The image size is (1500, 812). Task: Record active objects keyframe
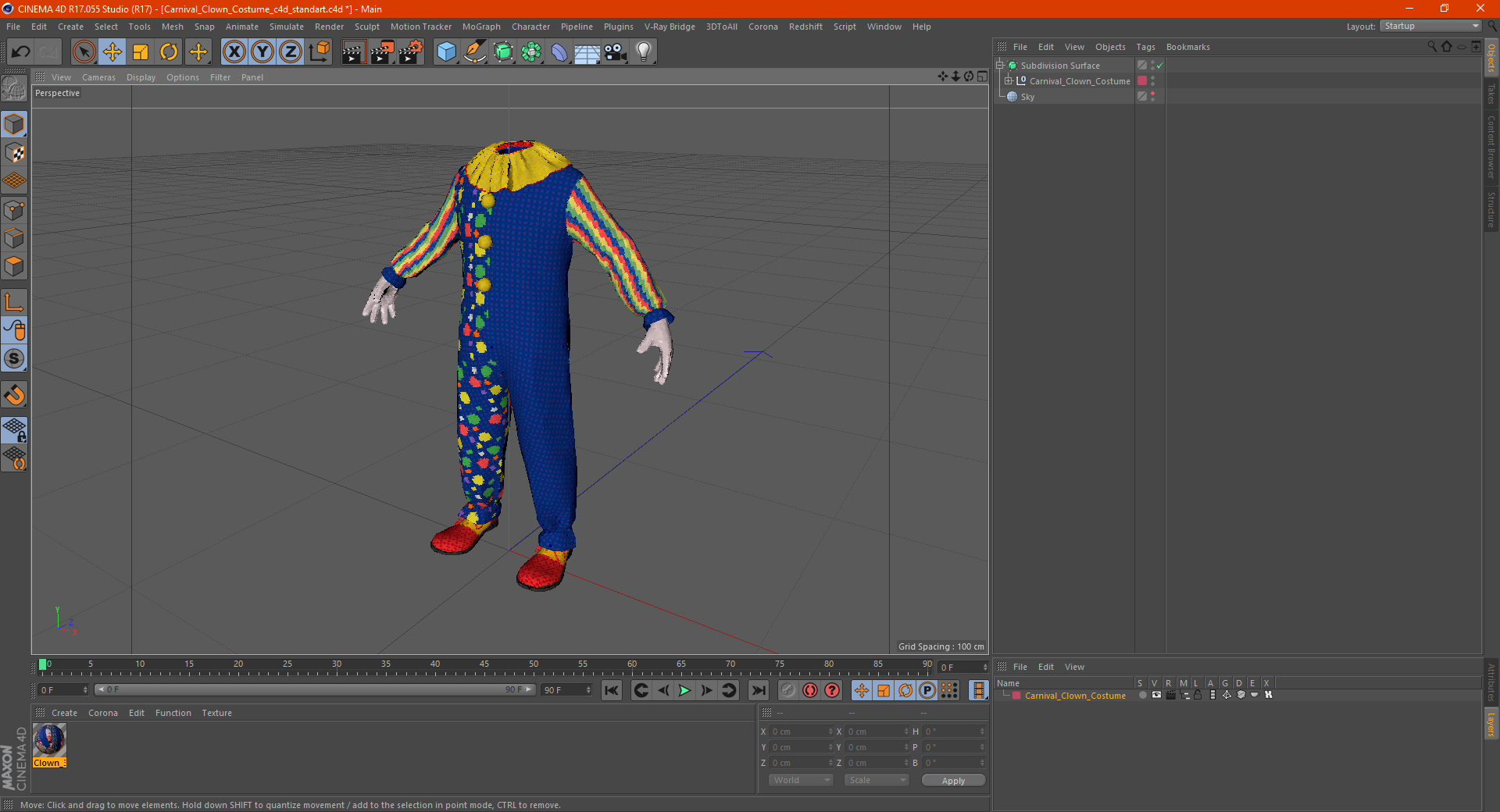point(788,690)
